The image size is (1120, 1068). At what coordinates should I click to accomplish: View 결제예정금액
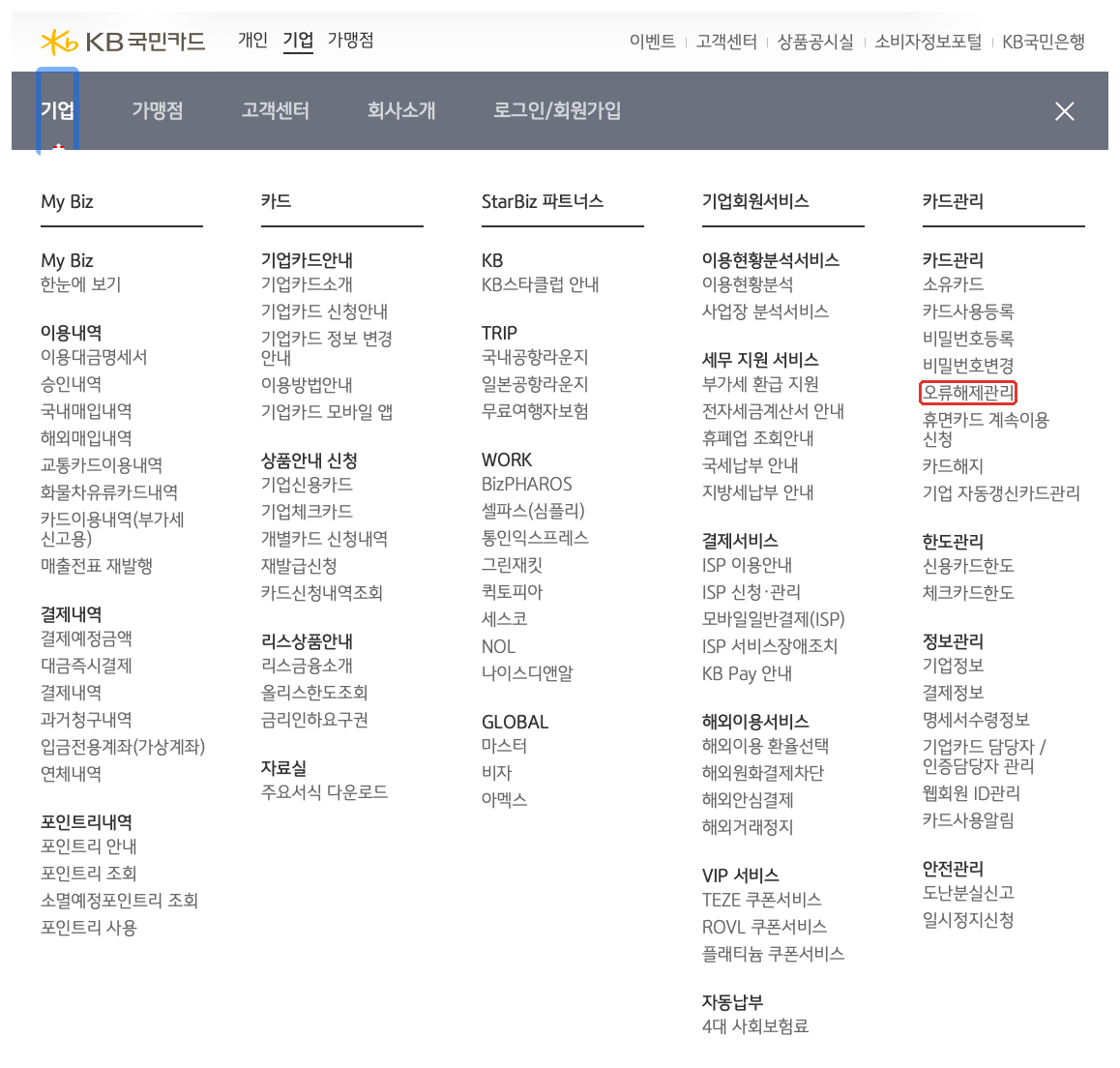click(86, 638)
